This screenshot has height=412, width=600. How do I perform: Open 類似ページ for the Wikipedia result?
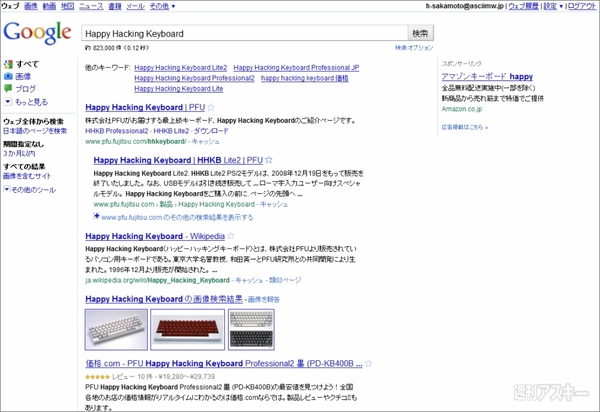click(x=285, y=280)
